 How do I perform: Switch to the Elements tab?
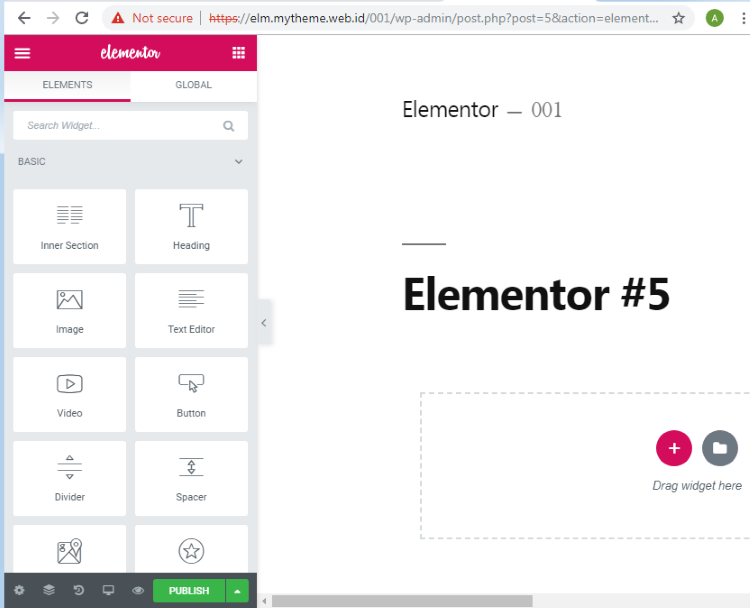point(67,85)
